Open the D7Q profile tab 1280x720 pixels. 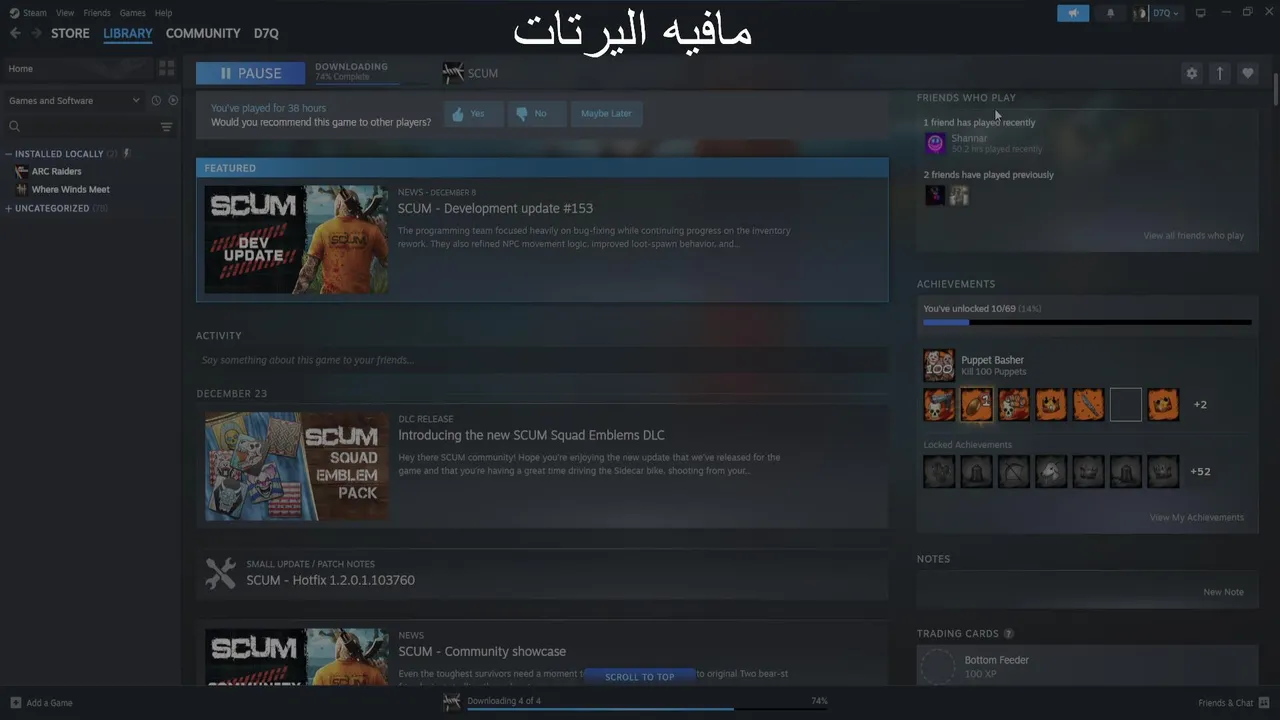coord(266,33)
